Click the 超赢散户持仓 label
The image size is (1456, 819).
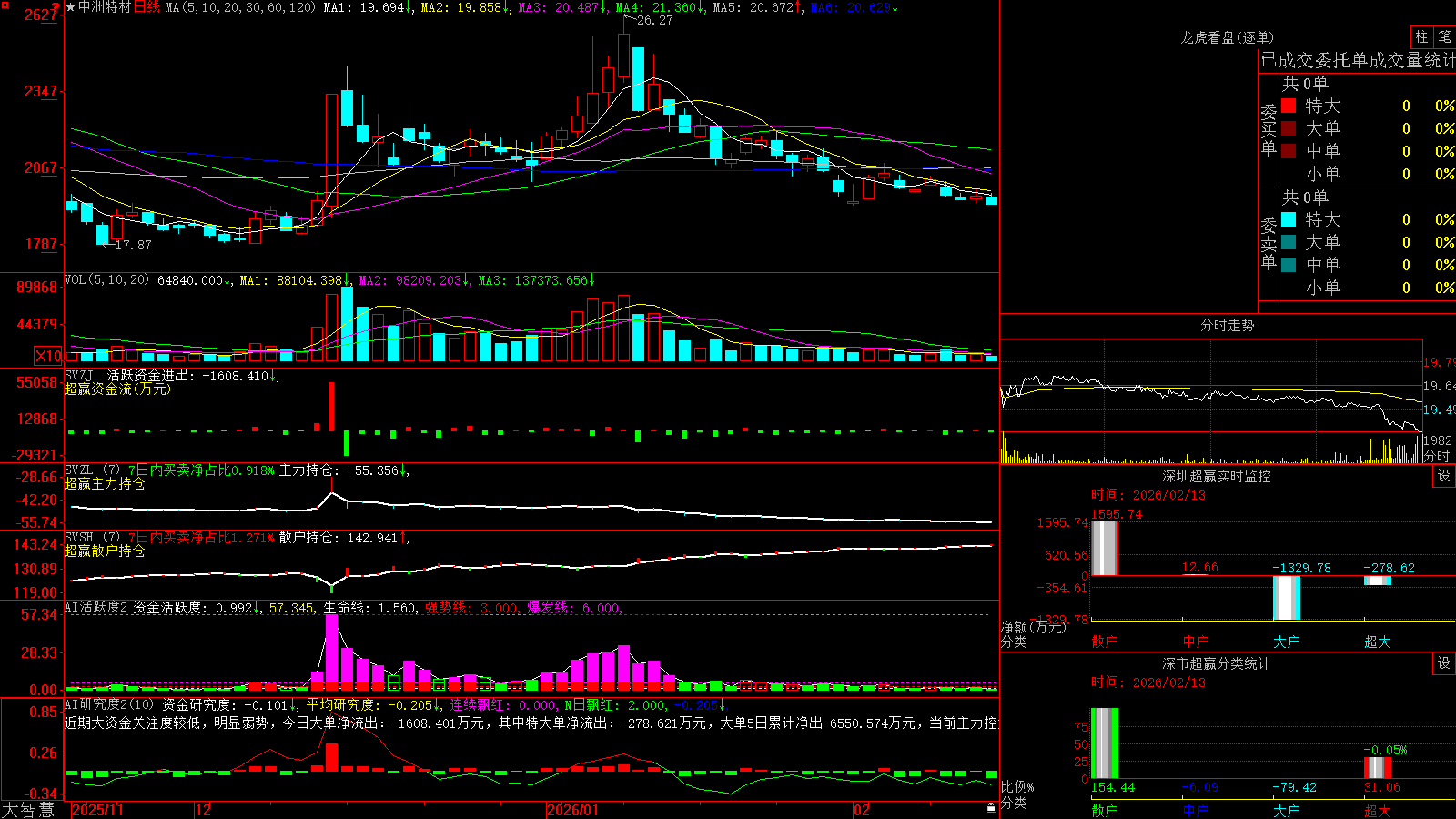[x=105, y=551]
